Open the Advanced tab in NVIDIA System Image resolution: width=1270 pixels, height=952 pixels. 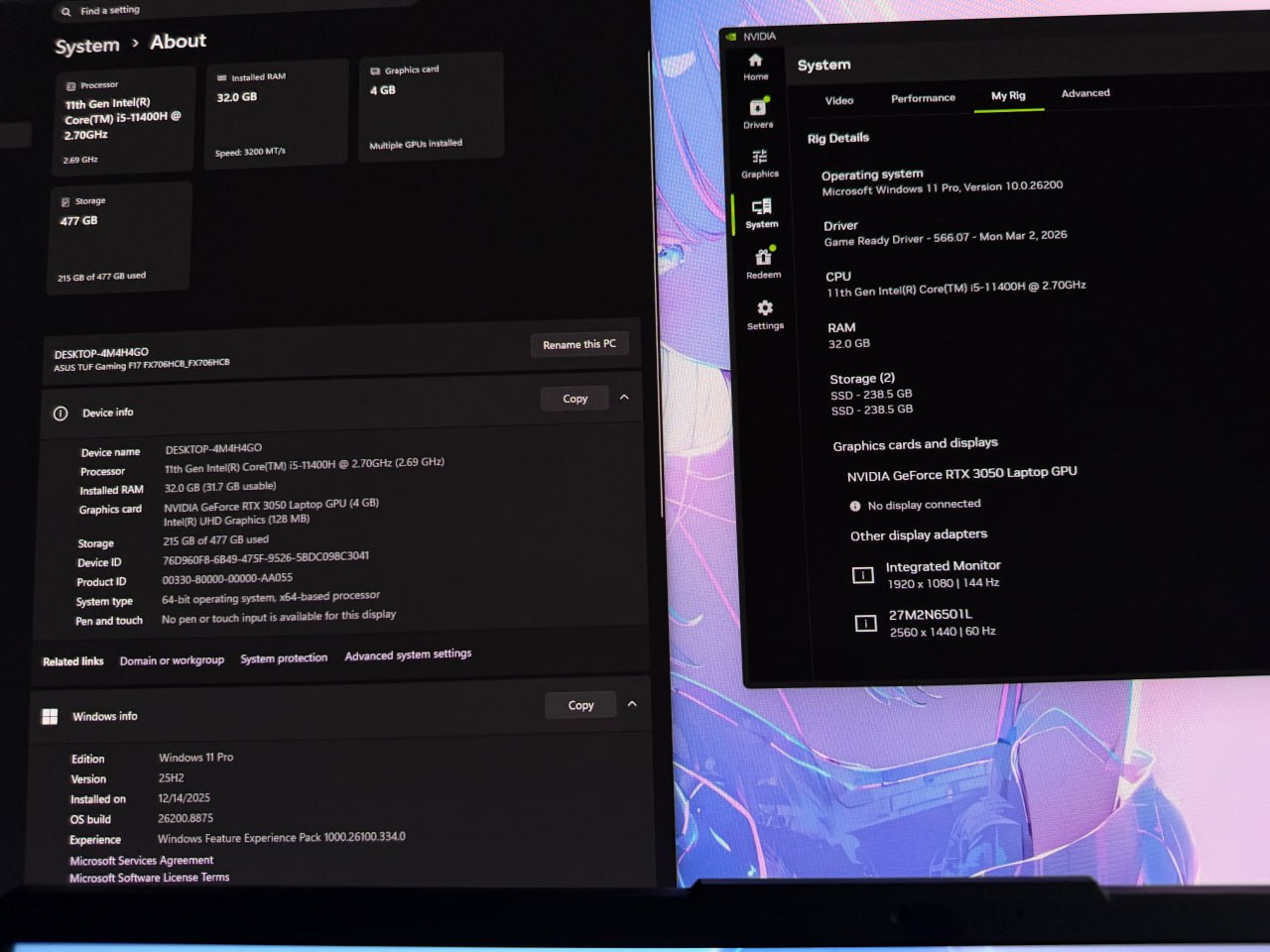1085,93
